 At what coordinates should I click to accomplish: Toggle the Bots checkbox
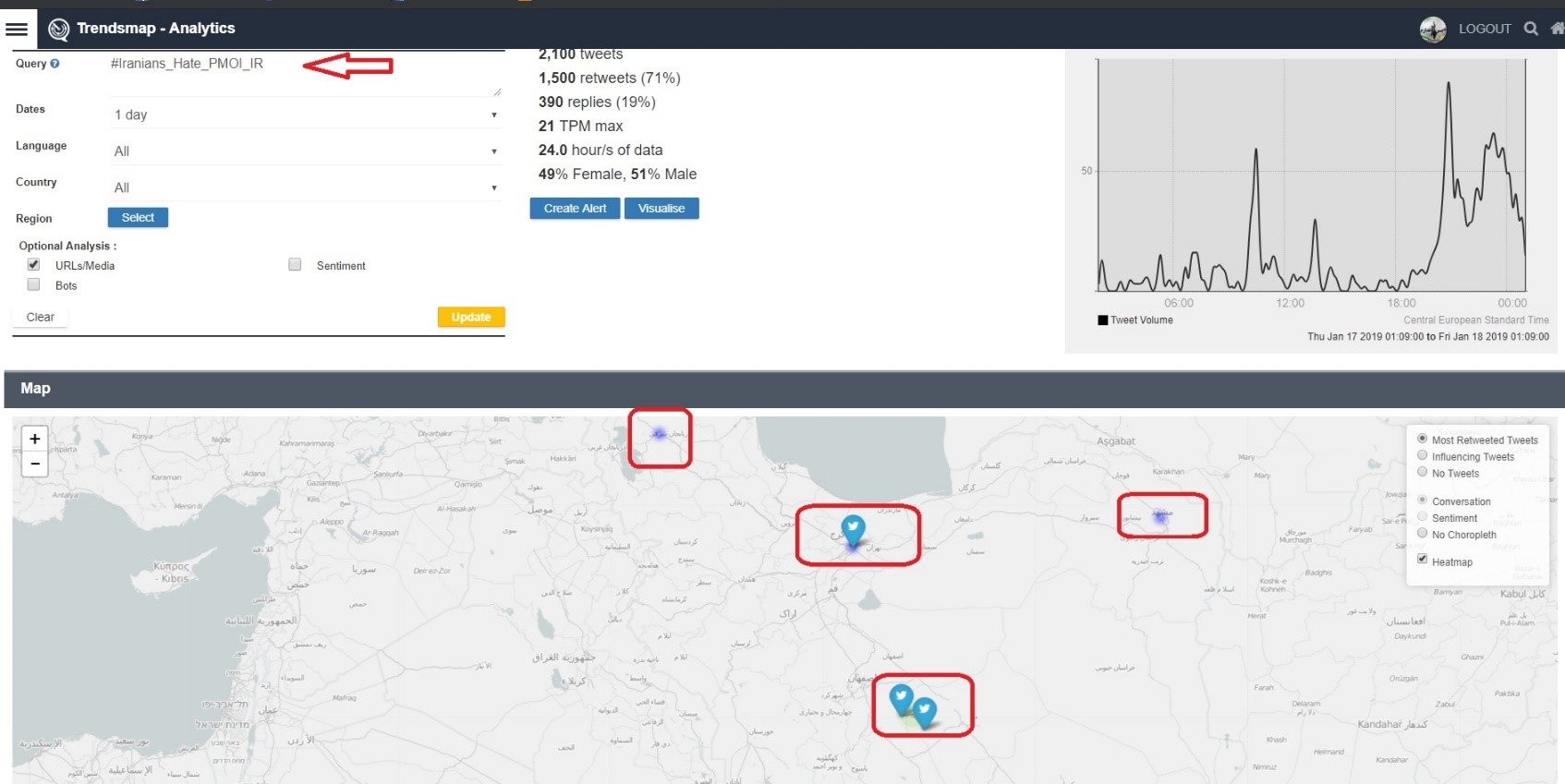coord(34,285)
